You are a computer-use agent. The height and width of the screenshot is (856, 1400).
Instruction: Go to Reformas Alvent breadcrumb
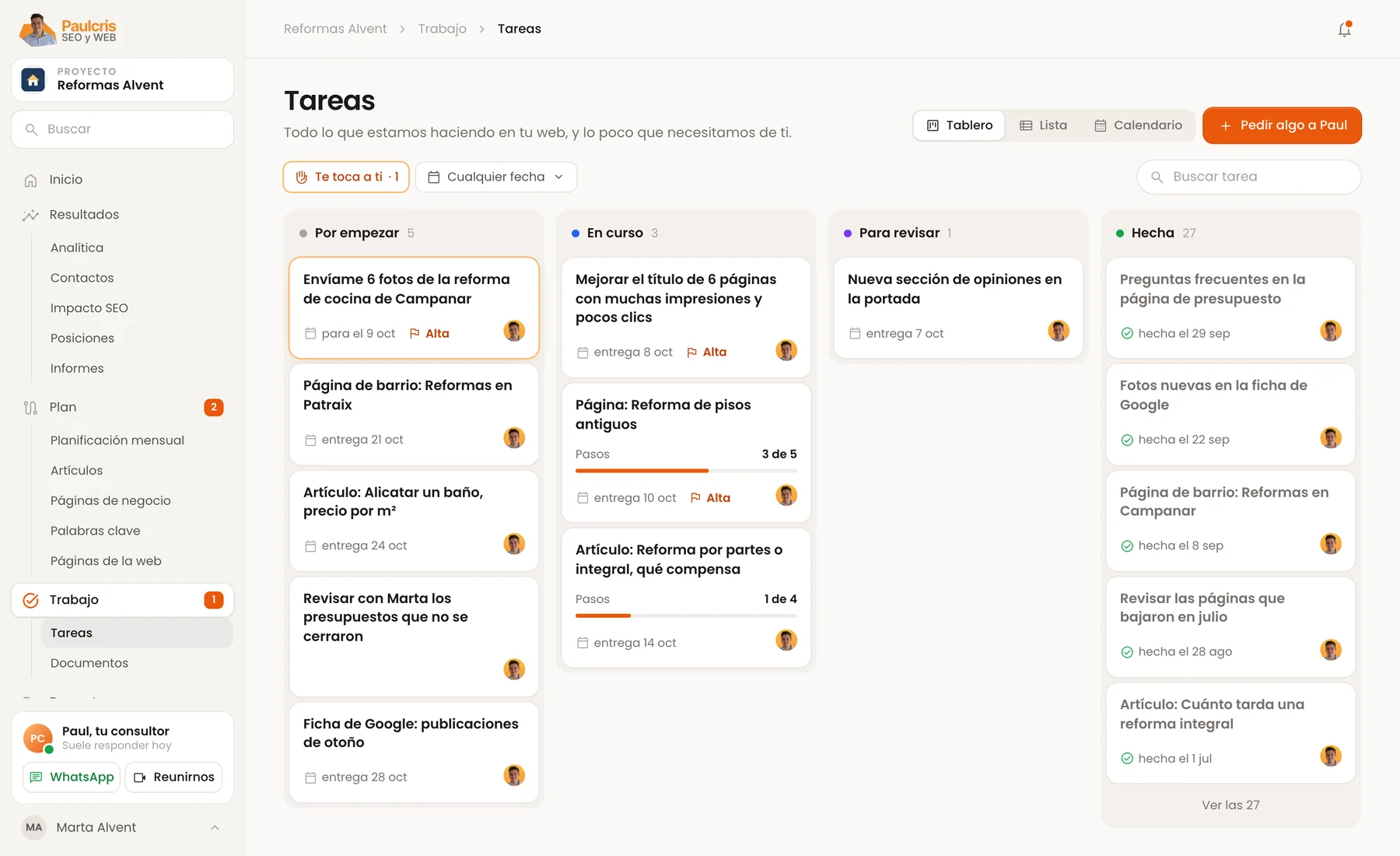coord(335,29)
